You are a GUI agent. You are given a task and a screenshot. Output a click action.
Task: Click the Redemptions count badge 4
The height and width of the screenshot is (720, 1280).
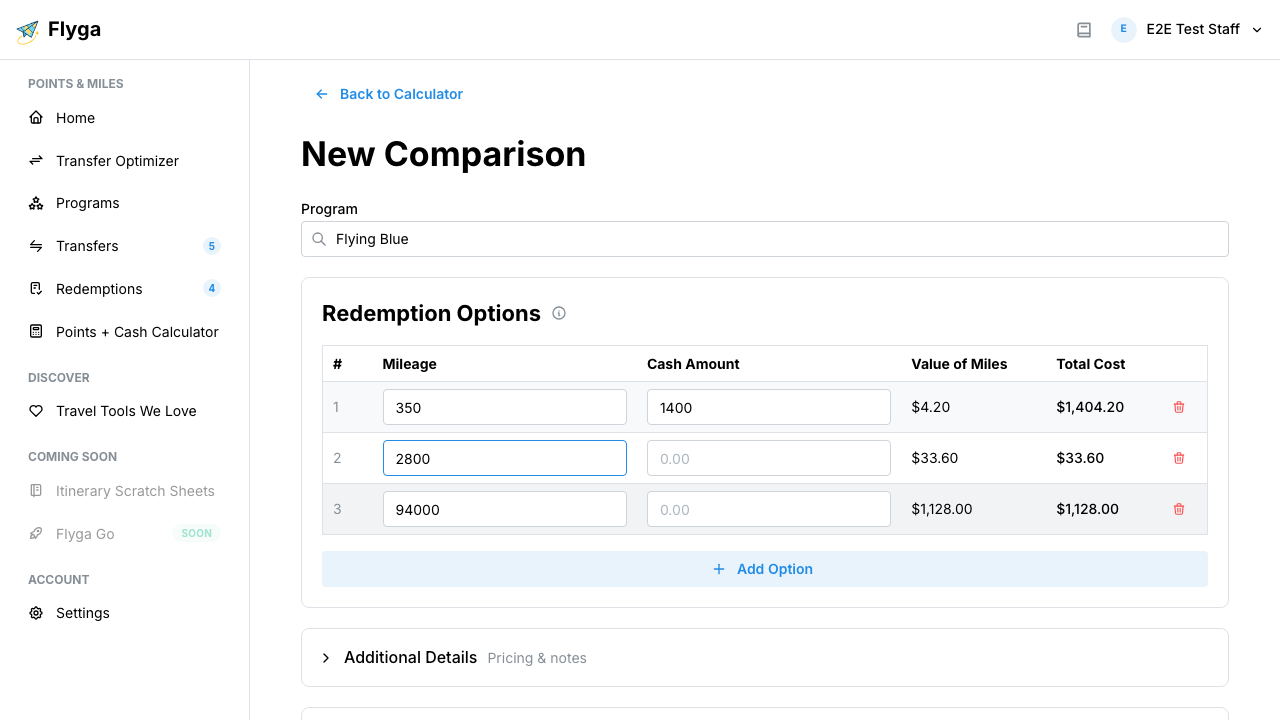click(211, 289)
